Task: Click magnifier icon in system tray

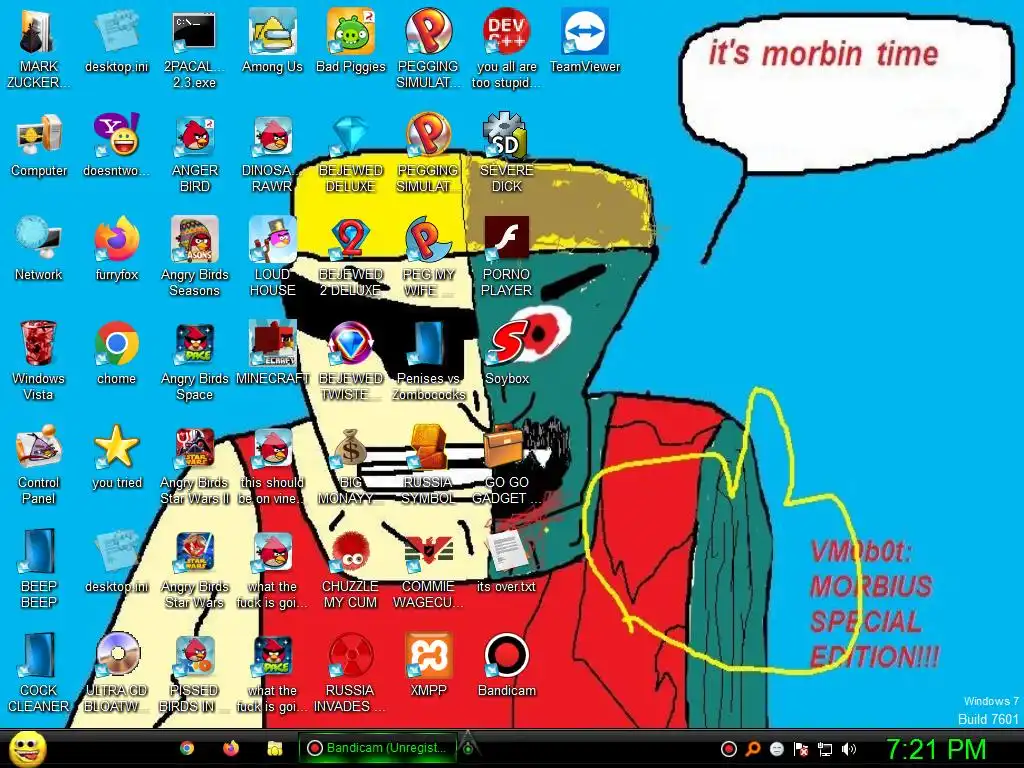Action: point(753,749)
